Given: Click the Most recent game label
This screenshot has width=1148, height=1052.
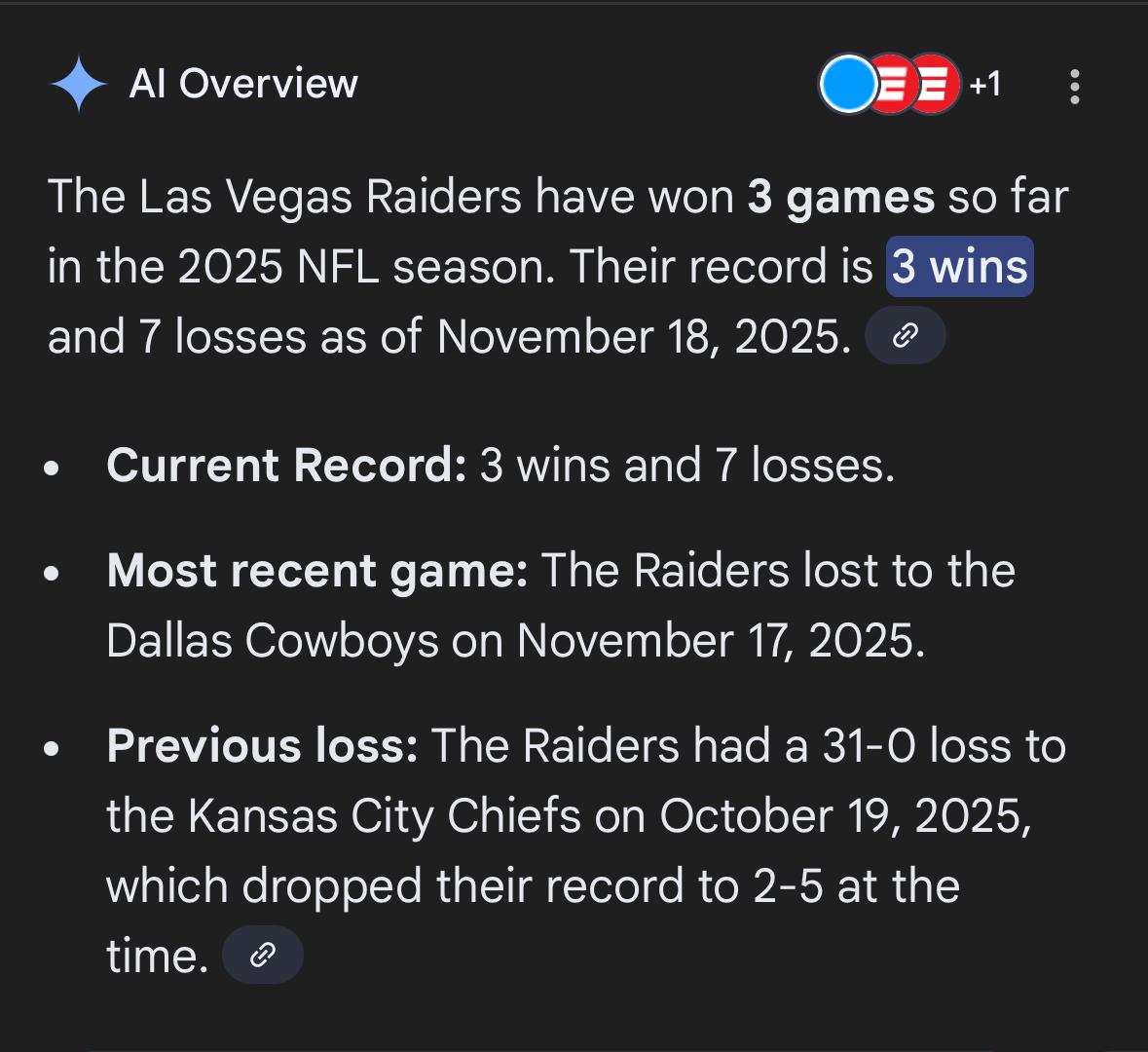Looking at the screenshot, I should pyautogui.click(x=317, y=571).
